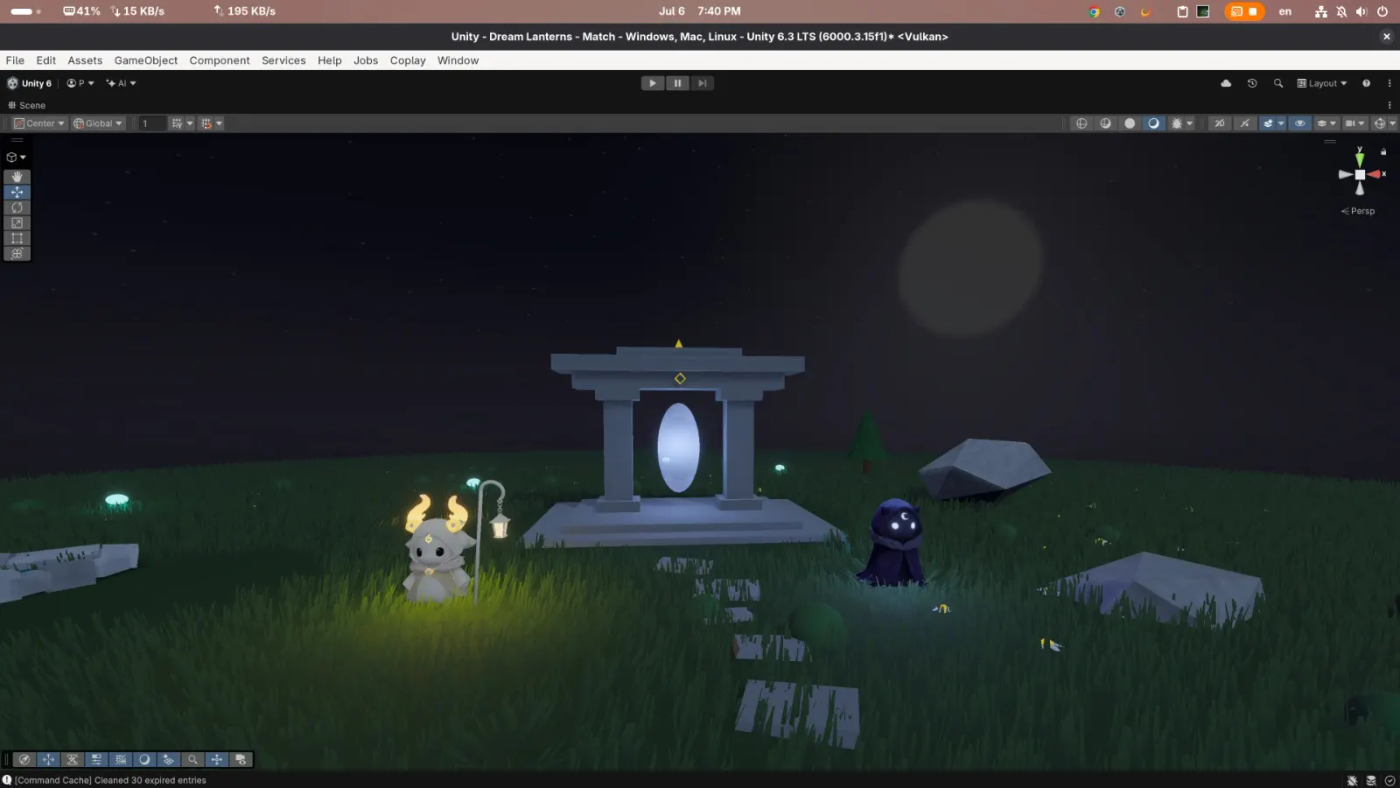This screenshot has height=788, width=1400.
Task: Open the scene camera settings dropdown
Action: pos(1355,123)
